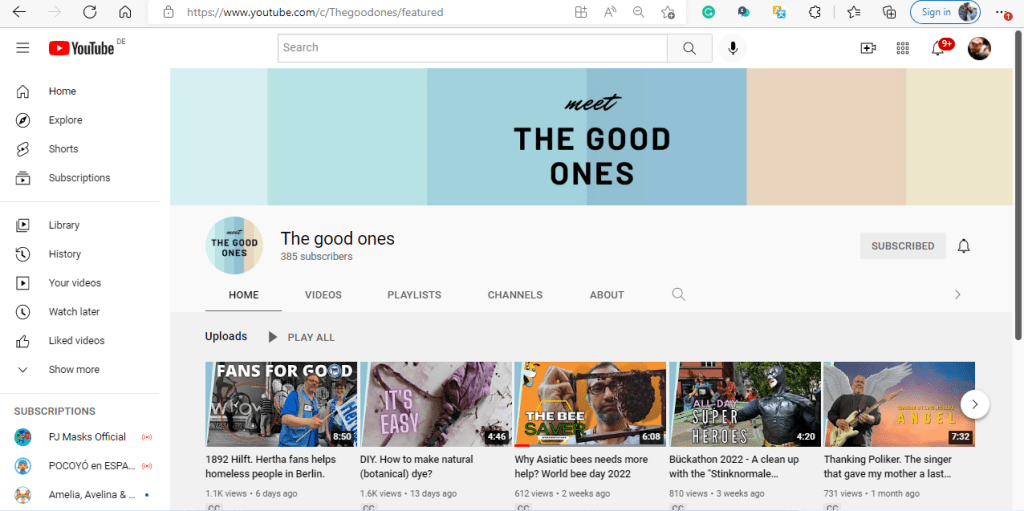This screenshot has width=1024, height=511.
Task: Open the Create video camera icon
Action: (x=868, y=48)
